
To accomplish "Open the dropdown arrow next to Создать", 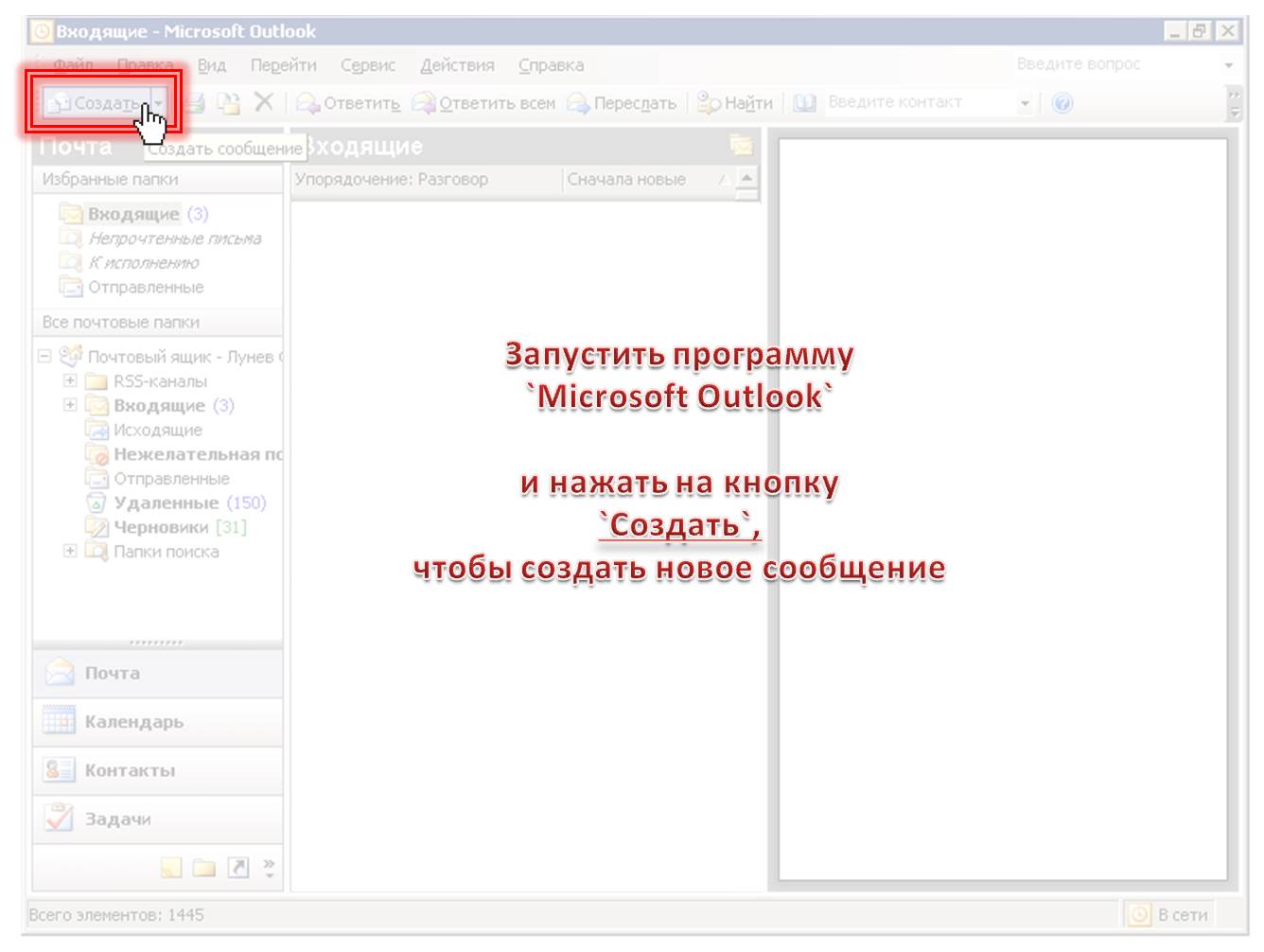I will pos(159,102).
